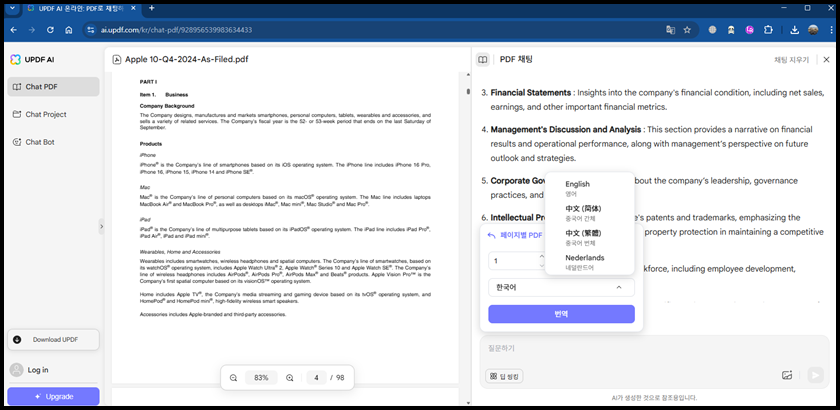Click the 83% zoom level field
This screenshot has width=840, height=410.
[261, 378]
